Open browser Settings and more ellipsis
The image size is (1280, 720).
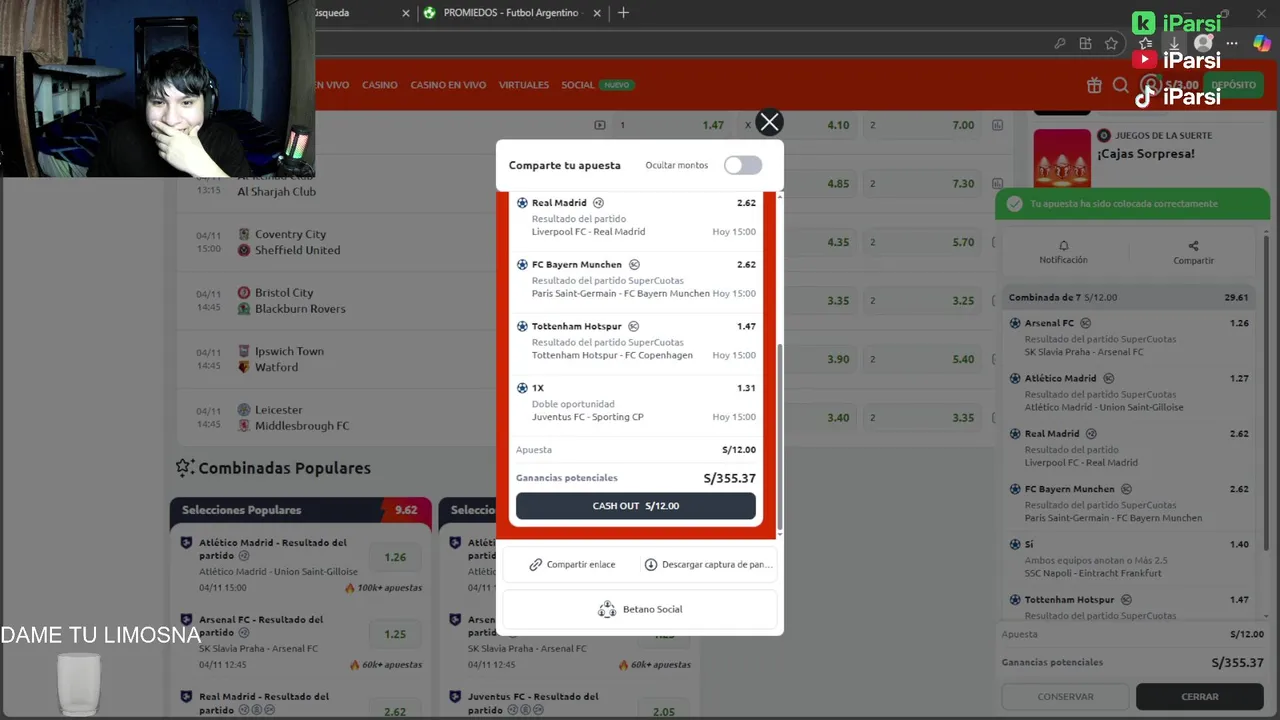[x=1232, y=43]
